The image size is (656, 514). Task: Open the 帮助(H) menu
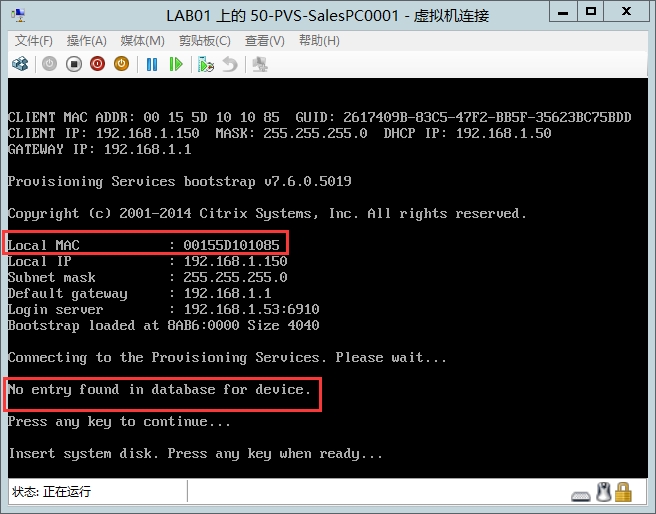(319, 41)
